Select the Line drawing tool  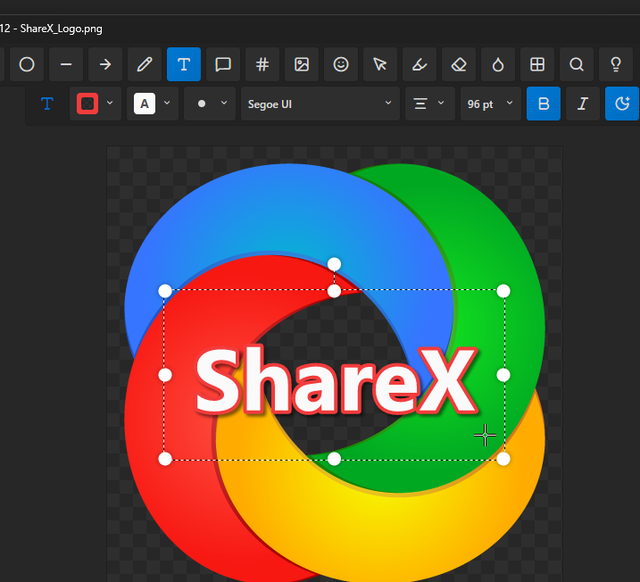[x=66, y=64]
